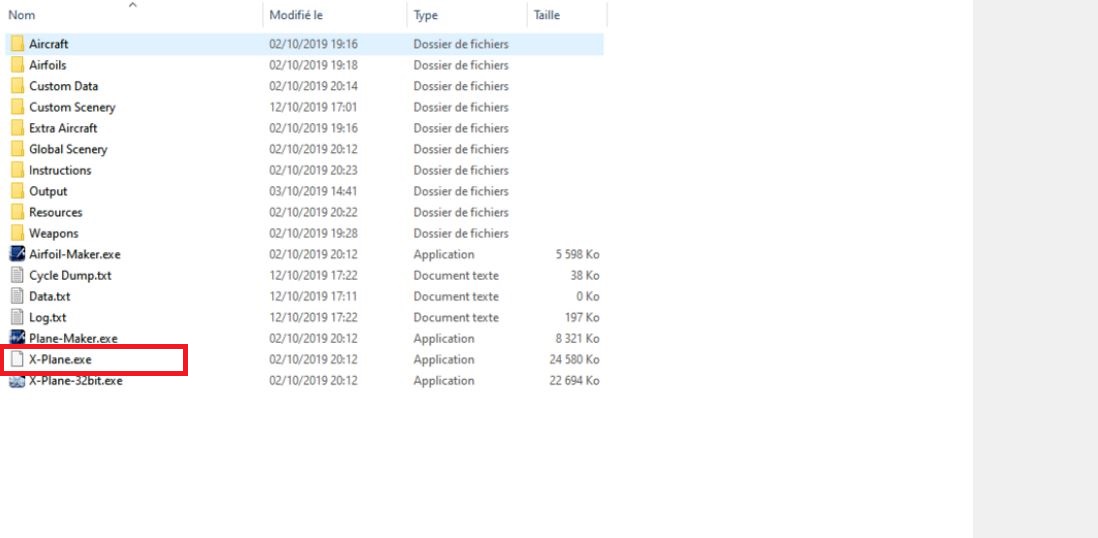Click the 197 Ko size value
Viewport: 1098px width, 538px height.
tap(582, 317)
